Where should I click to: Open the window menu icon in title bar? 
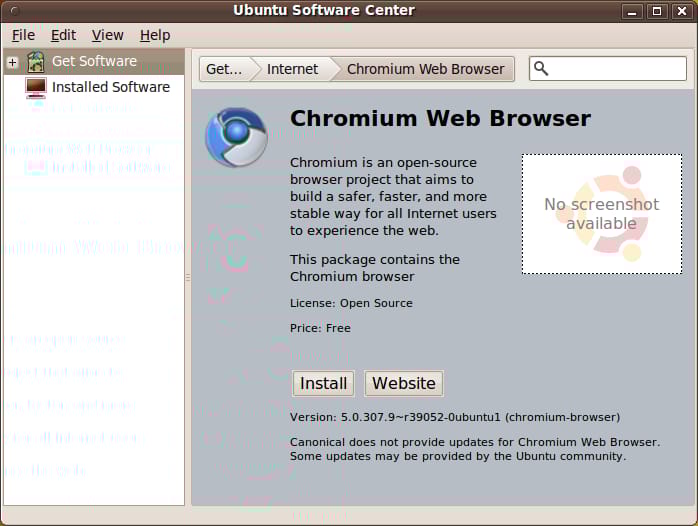pyautogui.click(x=12, y=11)
